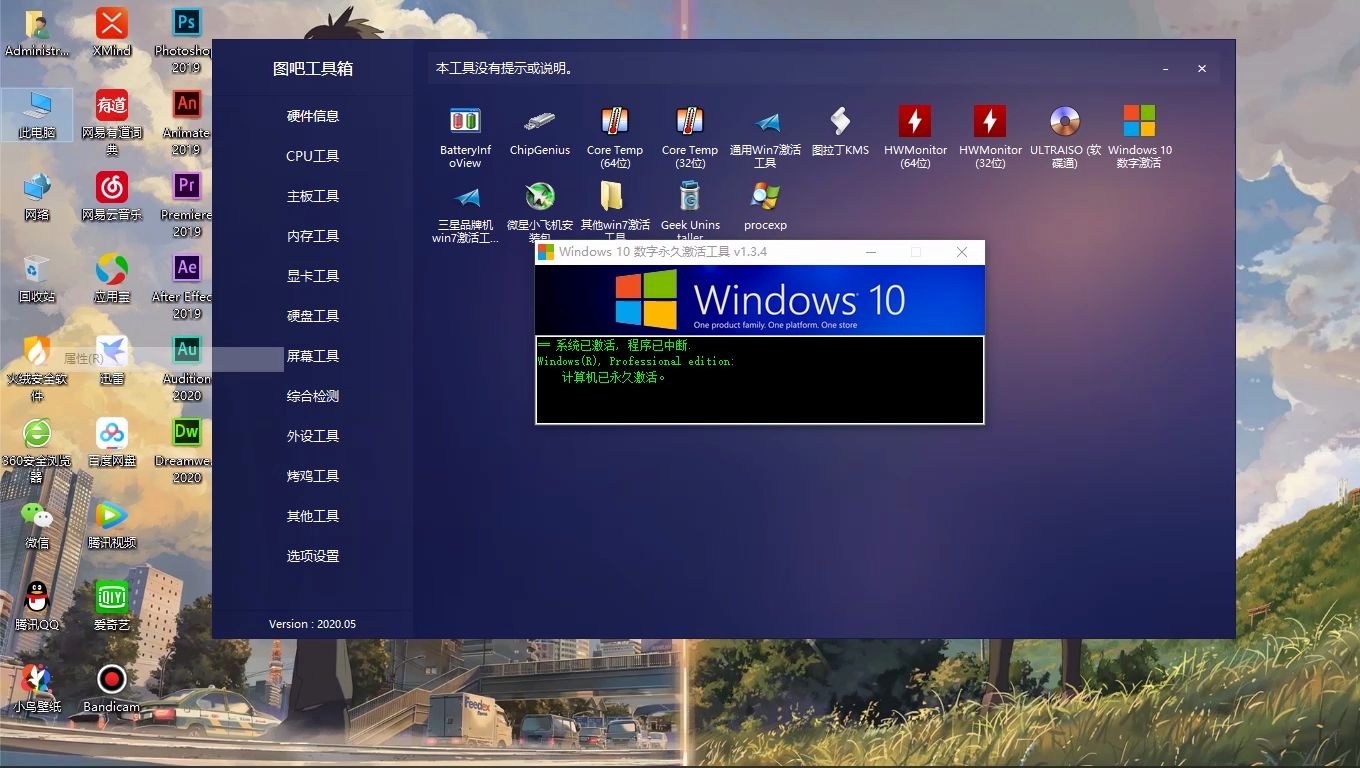The image size is (1360, 768).
Task: Click the 计算机已永久激活。 console line
Action: pos(613,377)
